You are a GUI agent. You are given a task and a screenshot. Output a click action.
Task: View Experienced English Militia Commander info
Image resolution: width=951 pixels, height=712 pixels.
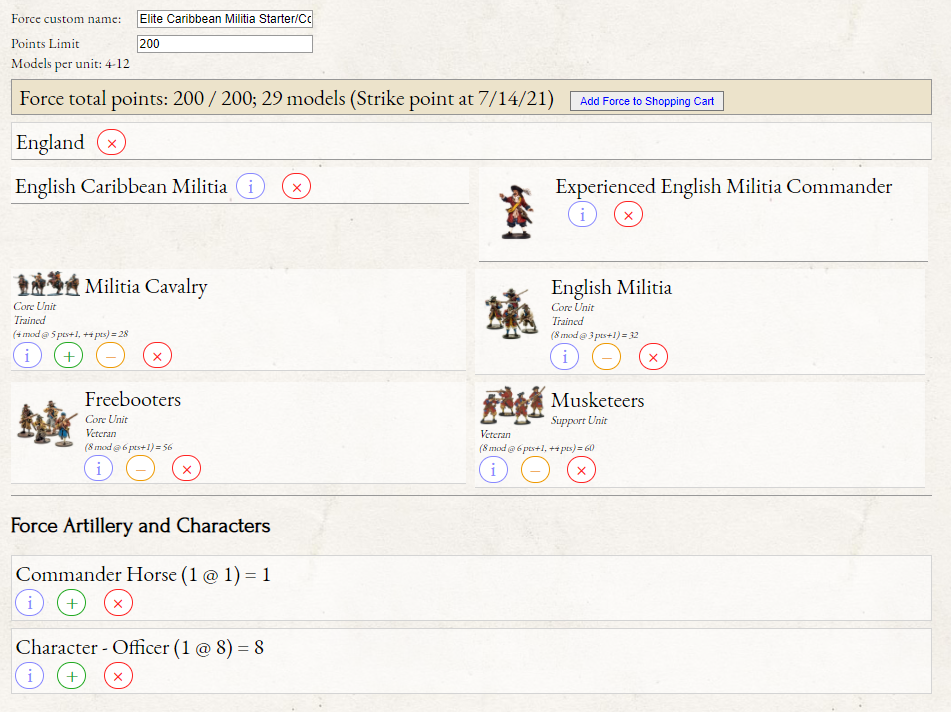pos(582,214)
